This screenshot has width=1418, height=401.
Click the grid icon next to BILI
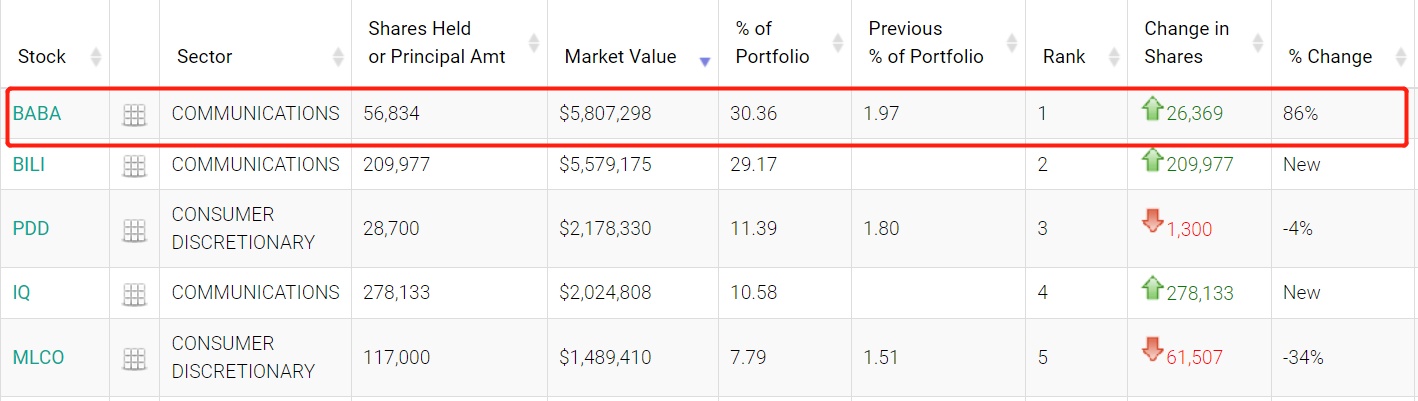(134, 165)
